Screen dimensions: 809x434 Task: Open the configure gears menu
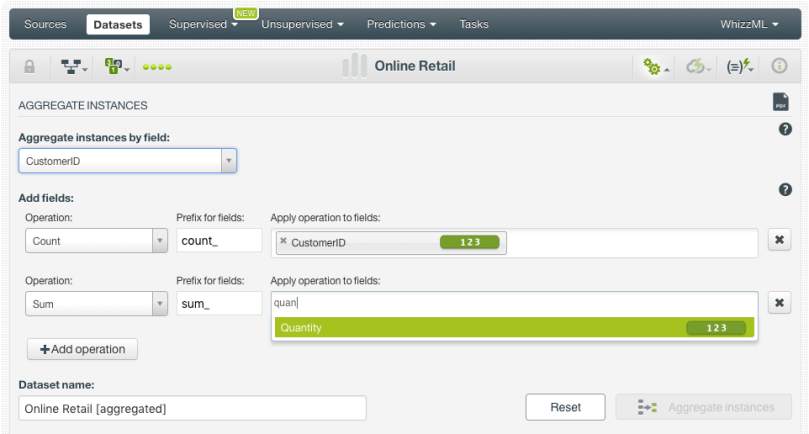655,67
